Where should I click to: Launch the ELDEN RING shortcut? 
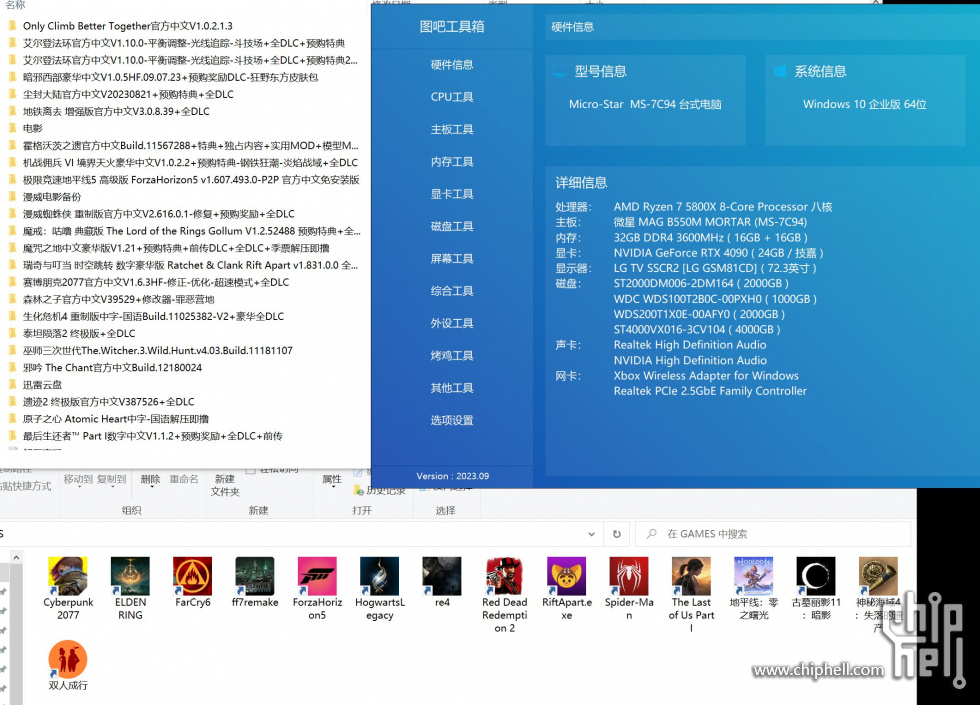point(130,576)
